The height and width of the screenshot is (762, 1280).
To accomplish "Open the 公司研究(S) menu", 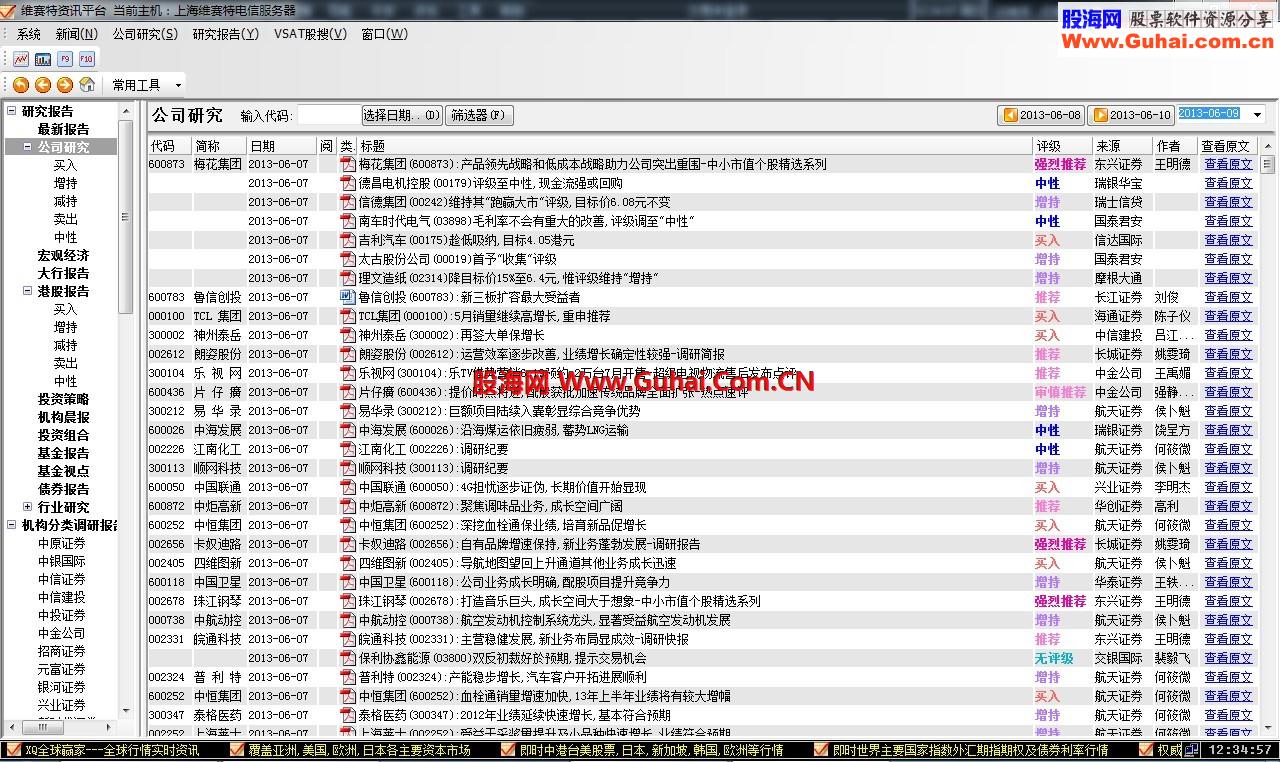I will coord(145,34).
